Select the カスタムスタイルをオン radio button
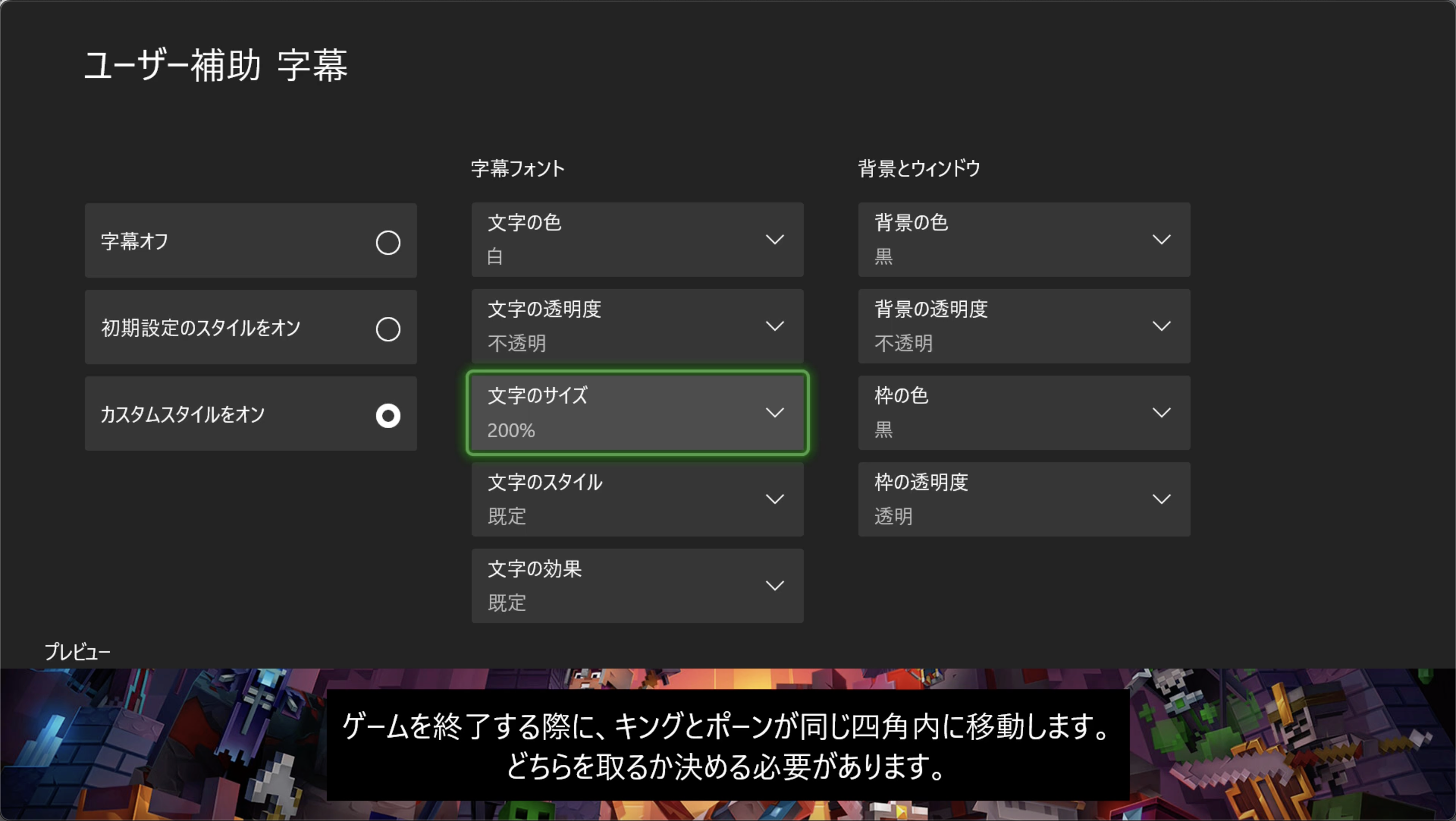This screenshot has width=1456, height=821. pos(251,414)
